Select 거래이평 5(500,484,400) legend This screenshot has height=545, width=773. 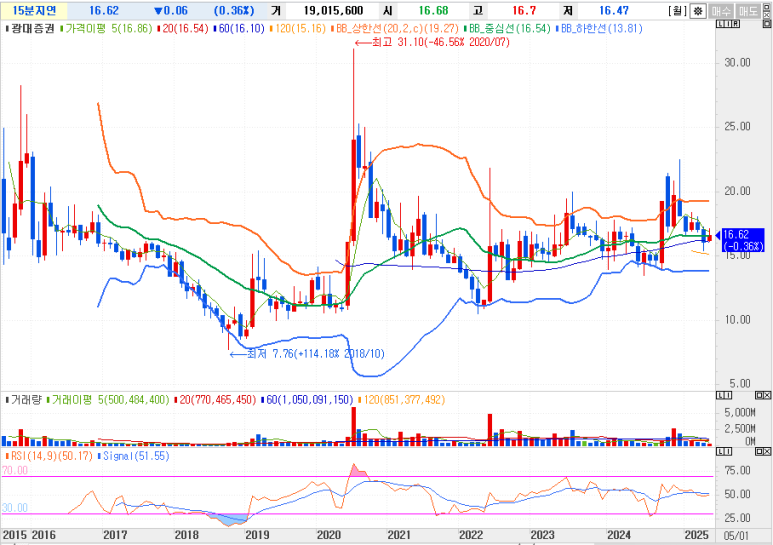click(108, 400)
